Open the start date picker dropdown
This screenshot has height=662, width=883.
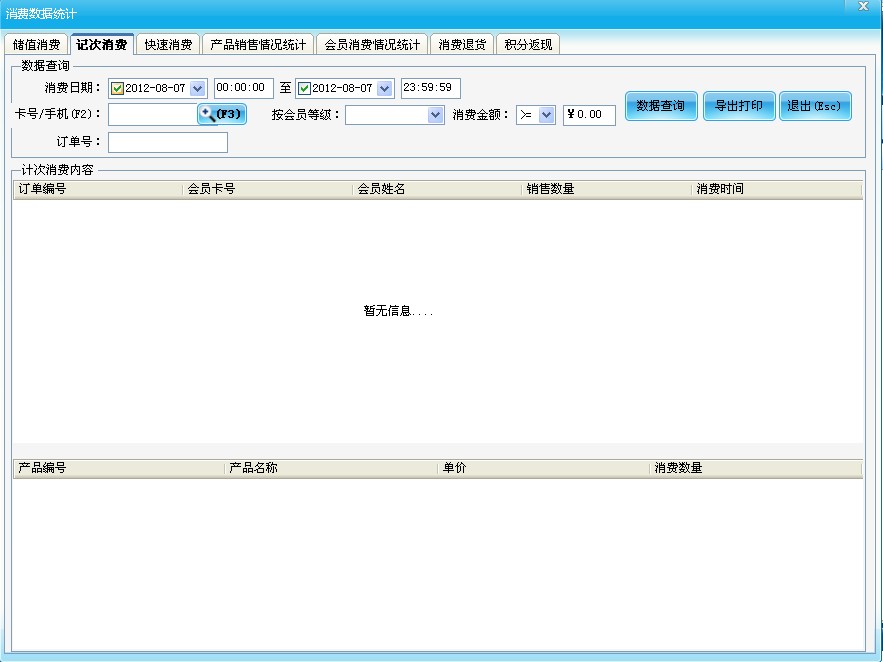pyautogui.click(x=197, y=88)
